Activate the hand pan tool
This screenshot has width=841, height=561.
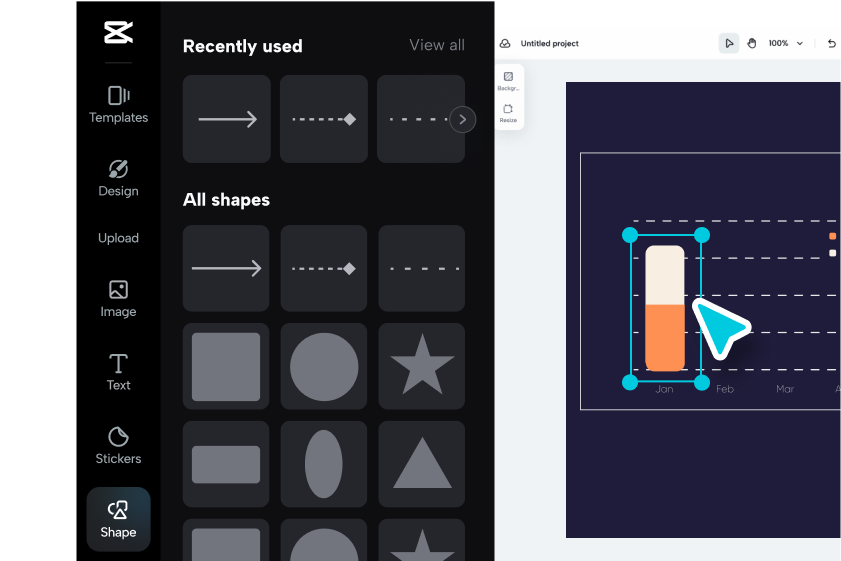point(752,43)
